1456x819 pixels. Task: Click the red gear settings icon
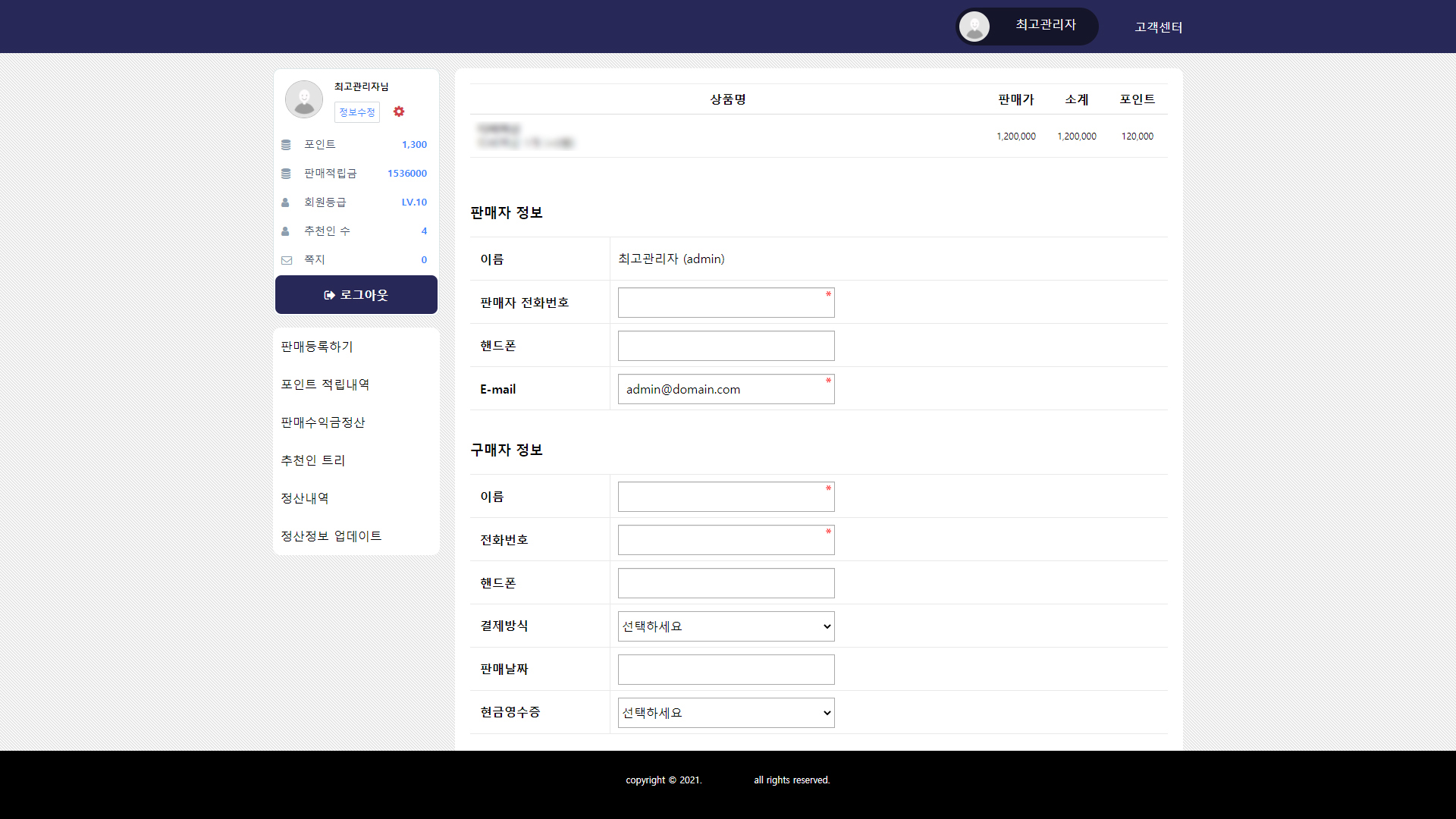point(399,111)
